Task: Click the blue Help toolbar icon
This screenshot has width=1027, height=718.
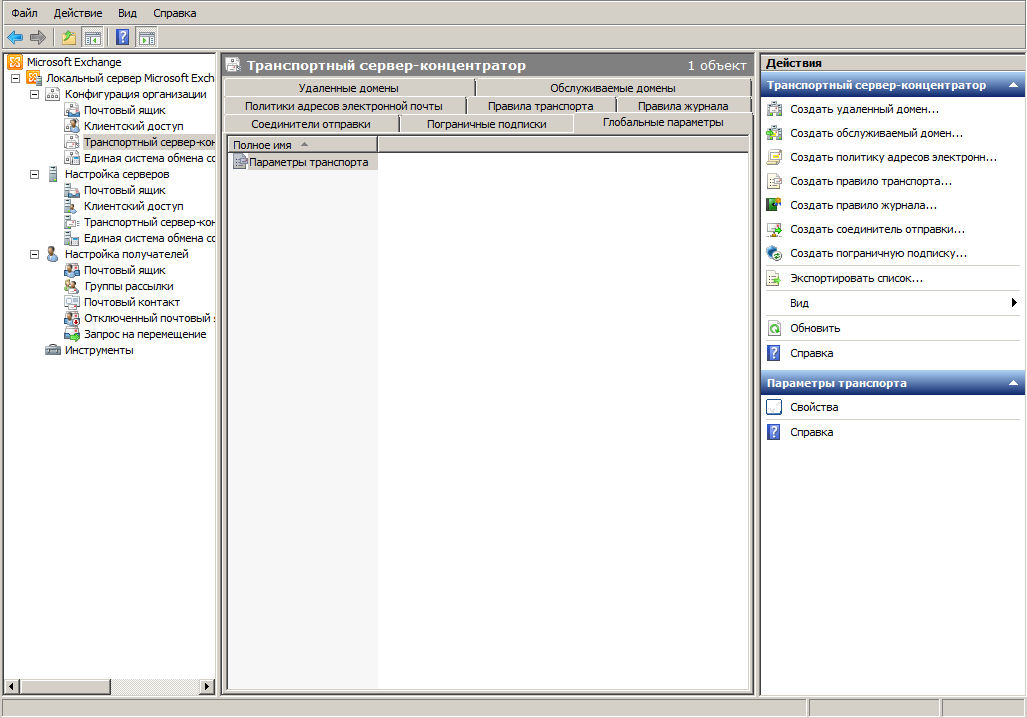Action: pos(122,38)
